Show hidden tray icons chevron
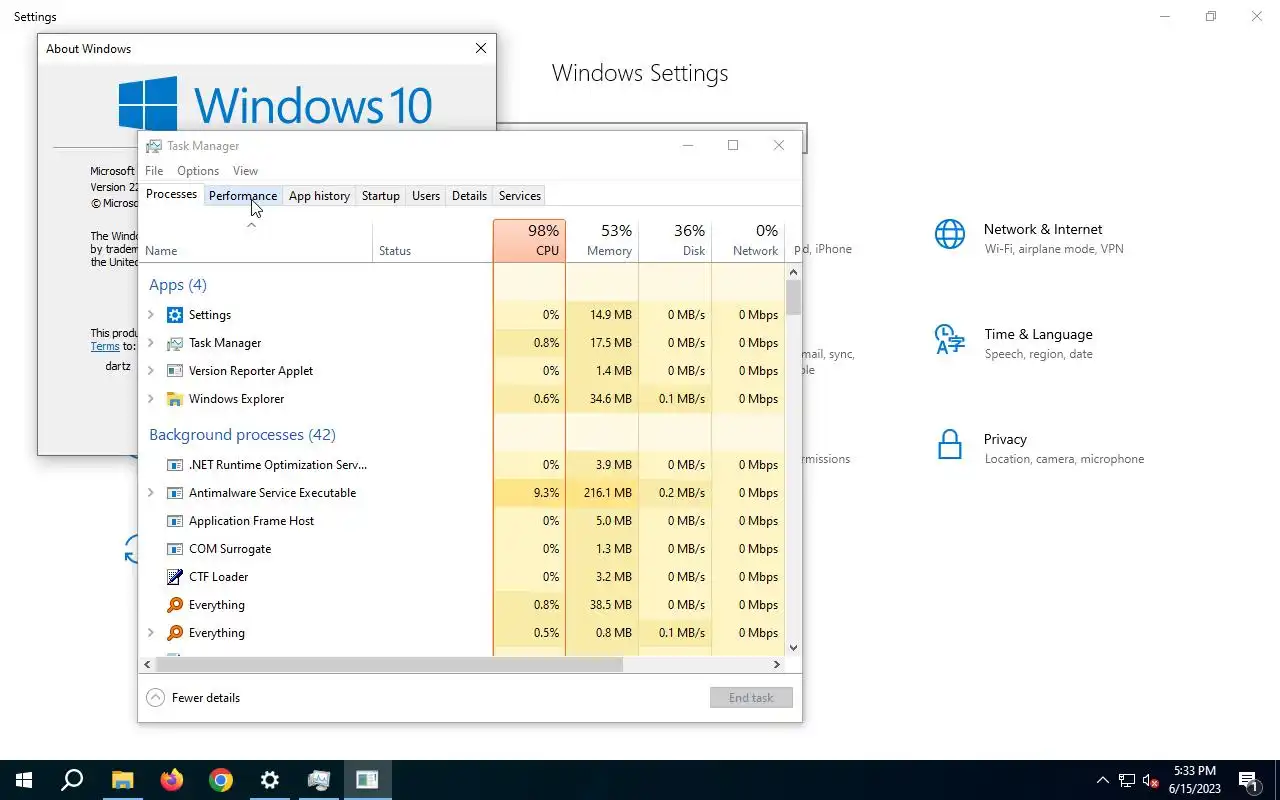The height and width of the screenshot is (800, 1280). click(1103, 780)
